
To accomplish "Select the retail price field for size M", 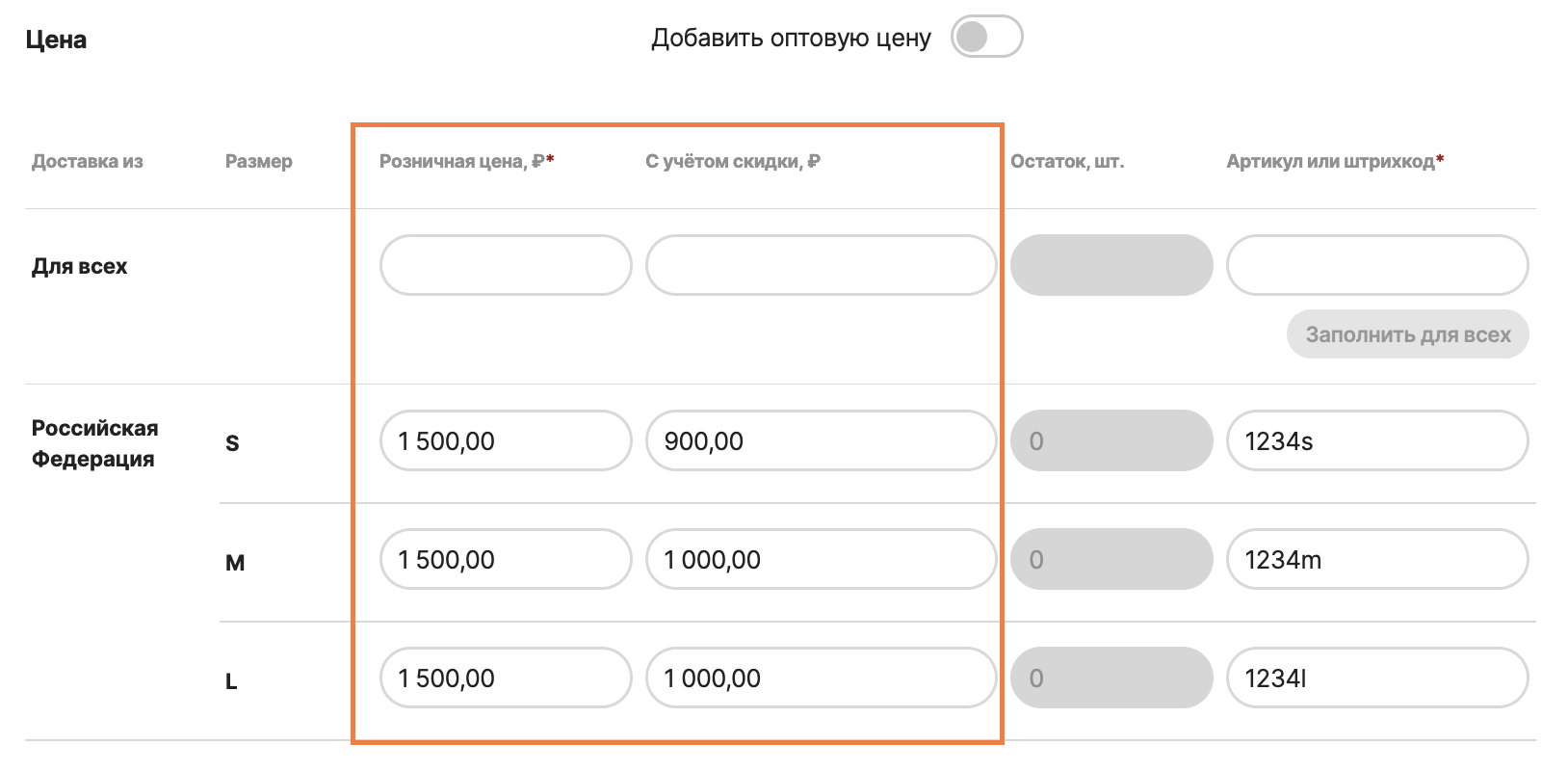I will [x=505, y=559].
